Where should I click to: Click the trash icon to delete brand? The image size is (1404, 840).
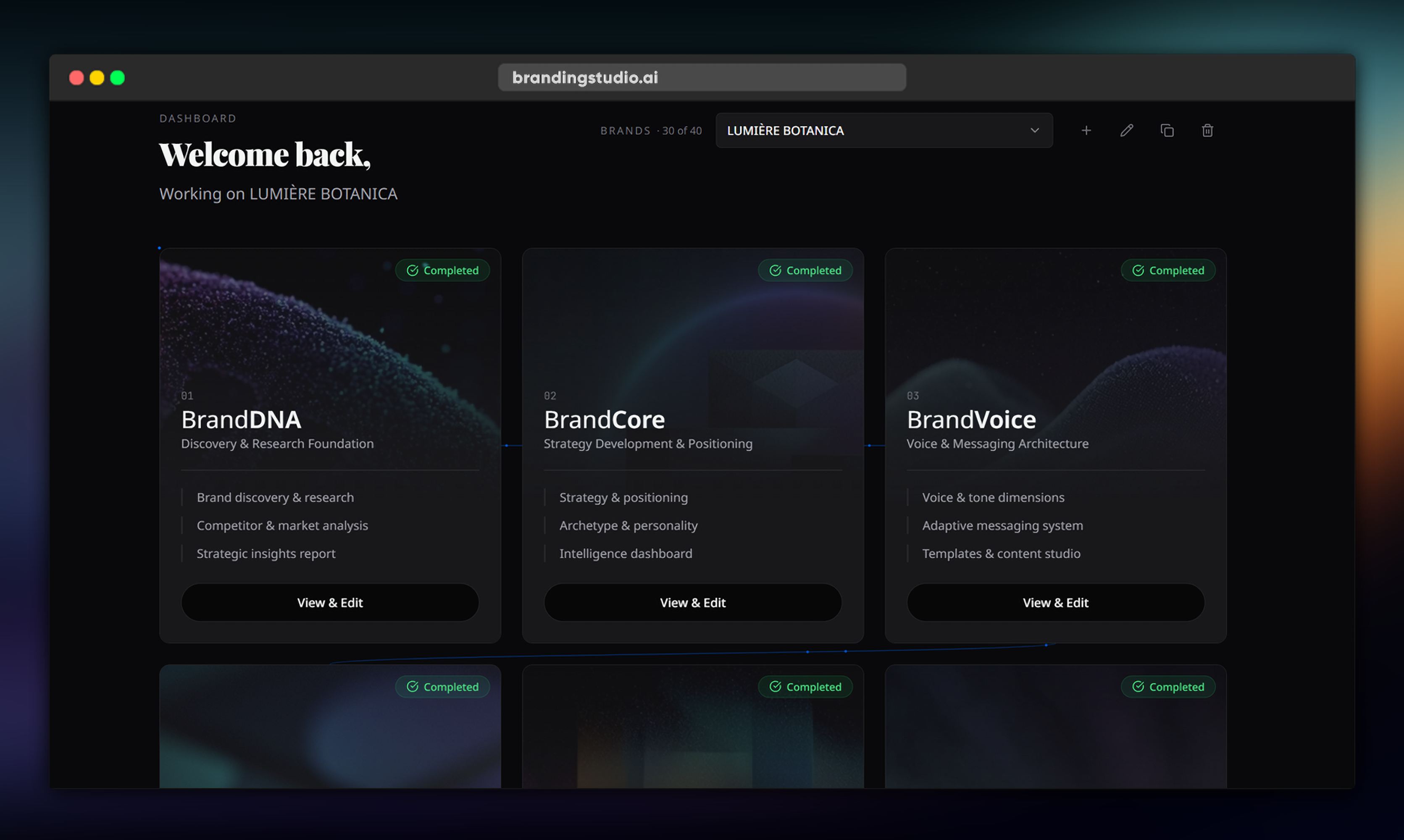(1207, 131)
